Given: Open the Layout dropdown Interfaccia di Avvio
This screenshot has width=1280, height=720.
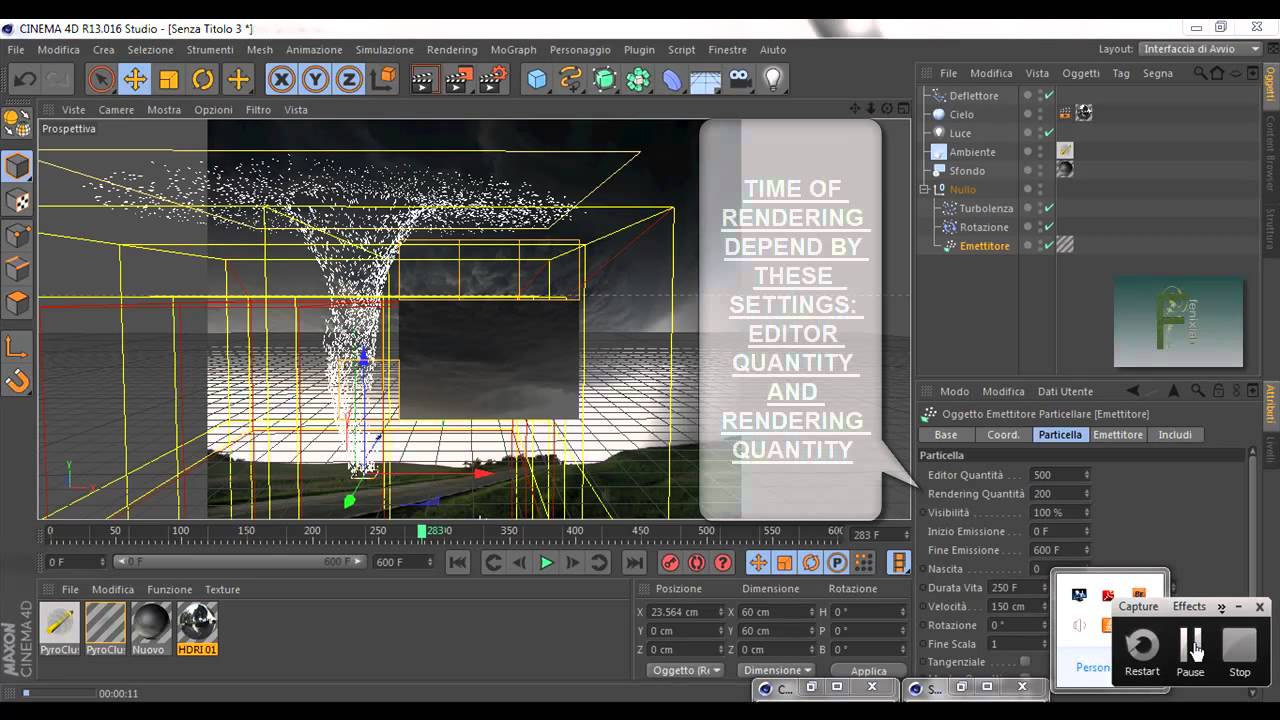Looking at the screenshot, I should [1202, 49].
